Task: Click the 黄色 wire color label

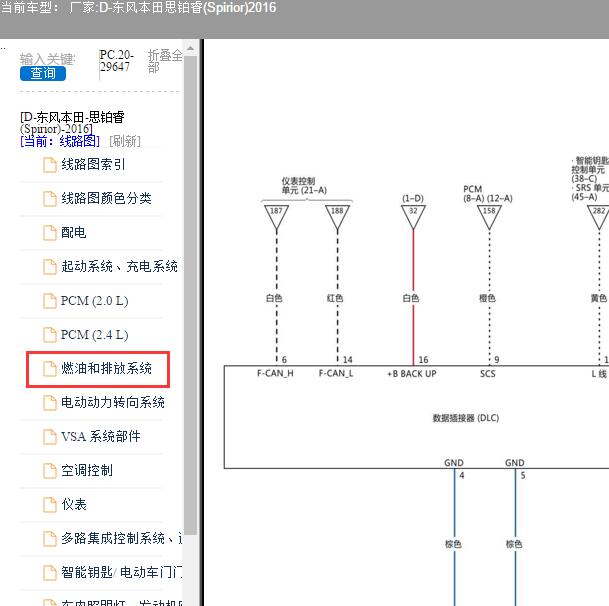Action: point(599,298)
